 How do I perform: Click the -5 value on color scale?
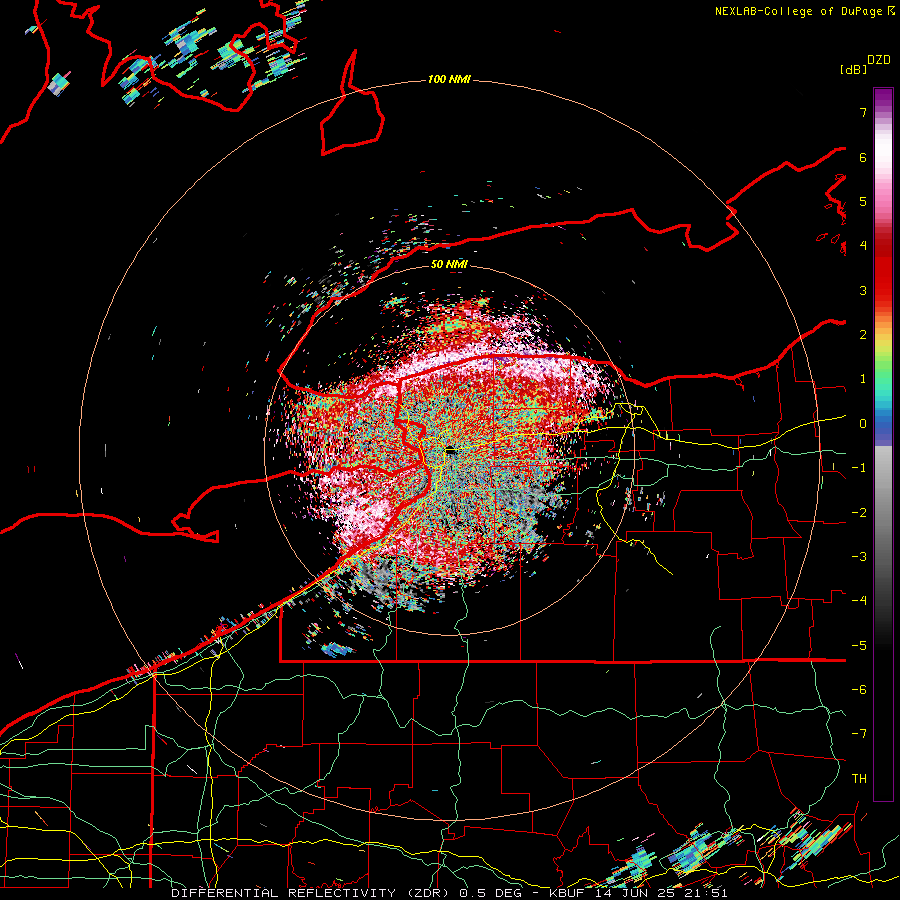pyautogui.click(x=859, y=646)
